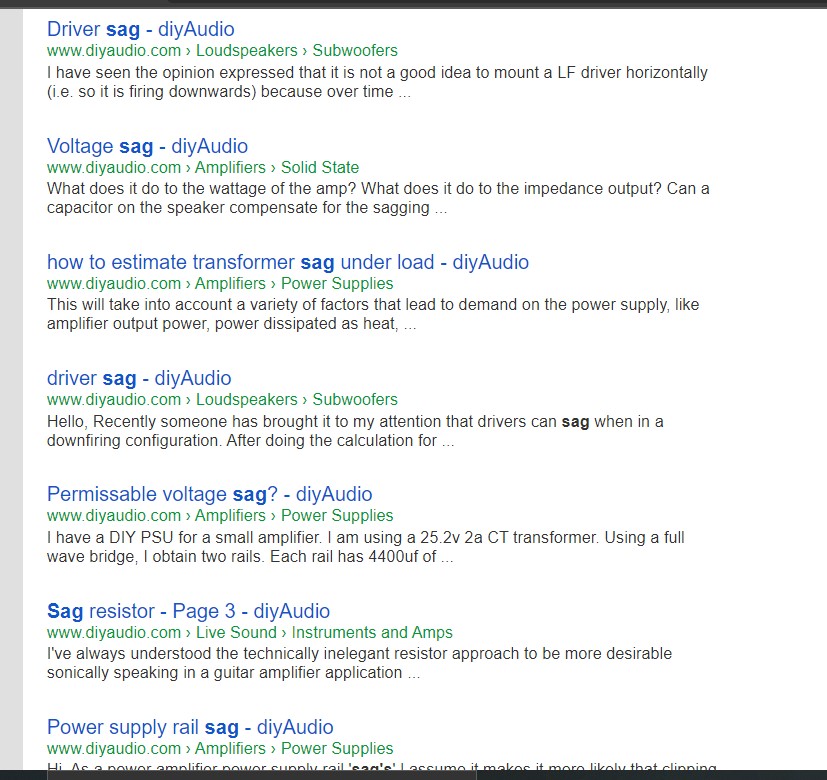Click snippet 'Hello, Recently someone has brought it'
Screen dimensions: 827x780
355,431
